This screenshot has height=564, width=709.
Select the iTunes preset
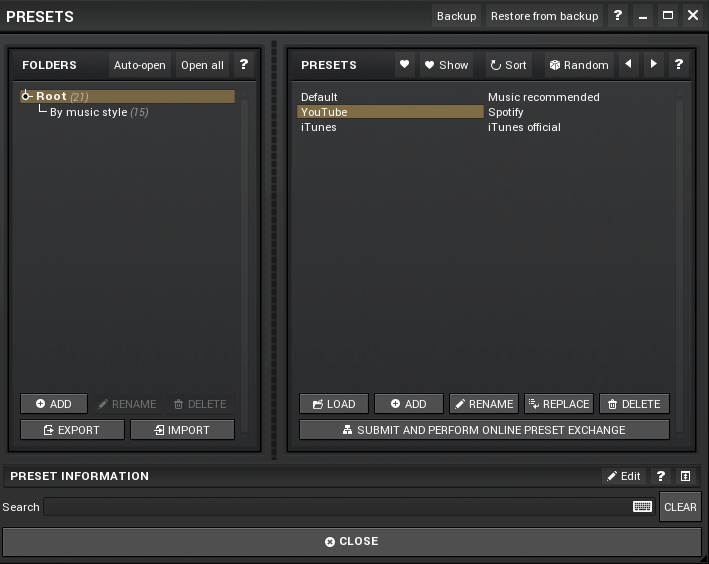tap(319, 127)
